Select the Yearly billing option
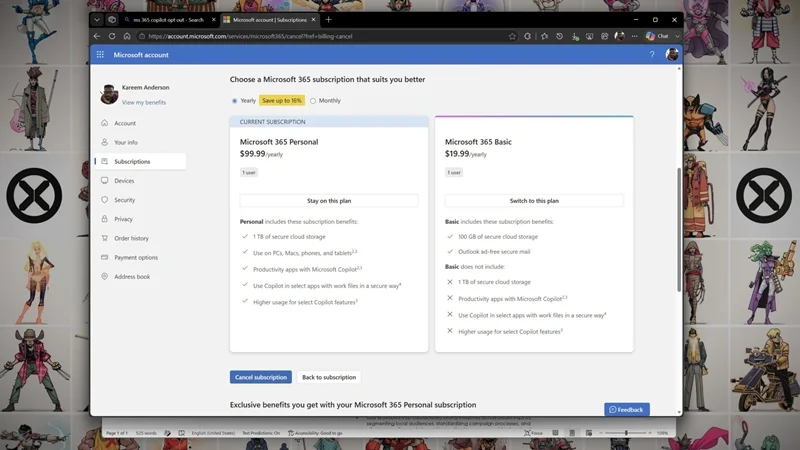800x450 pixels. point(235,101)
